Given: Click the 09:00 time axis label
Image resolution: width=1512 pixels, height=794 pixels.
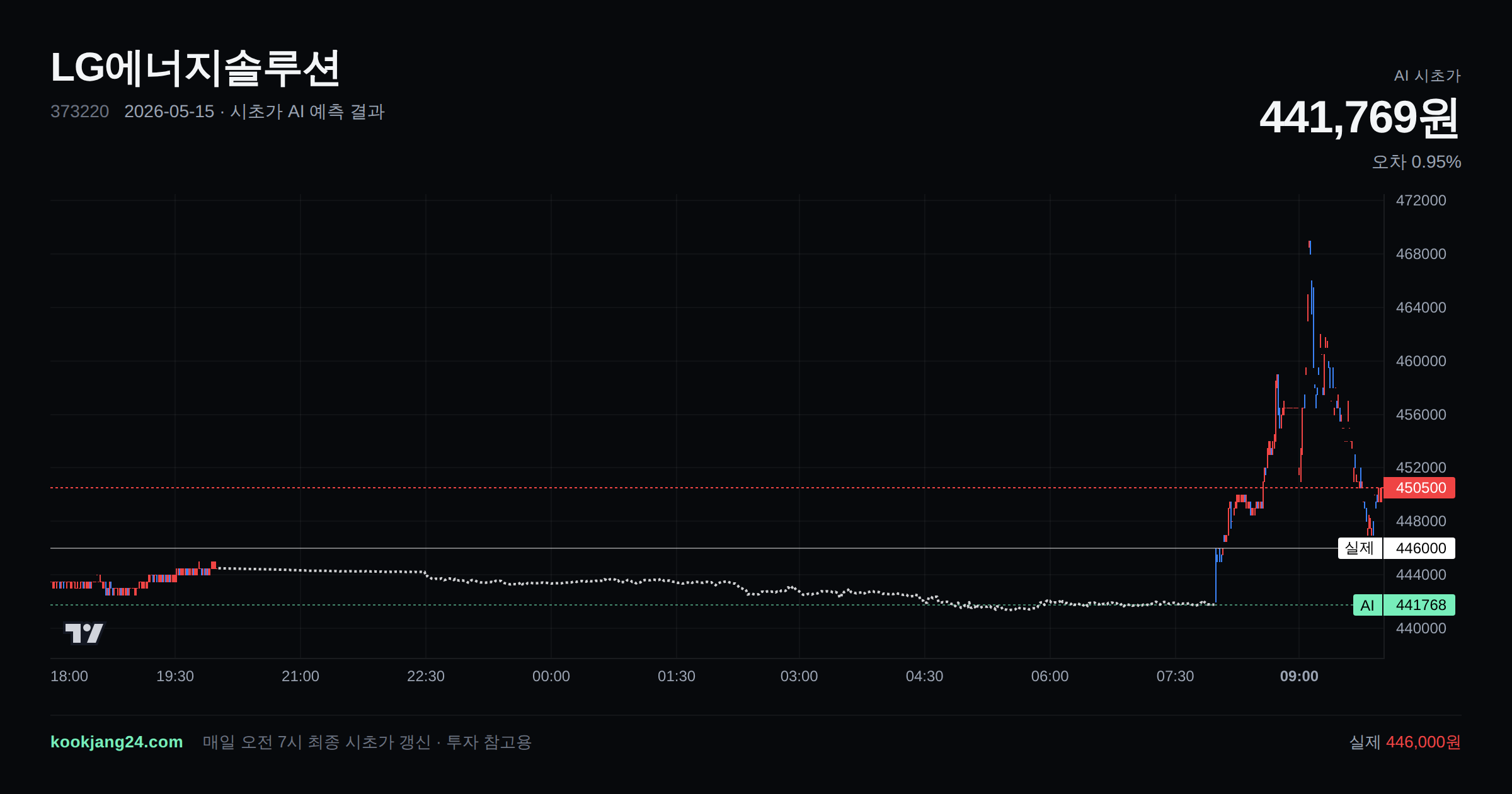Looking at the screenshot, I should [1299, 676].
